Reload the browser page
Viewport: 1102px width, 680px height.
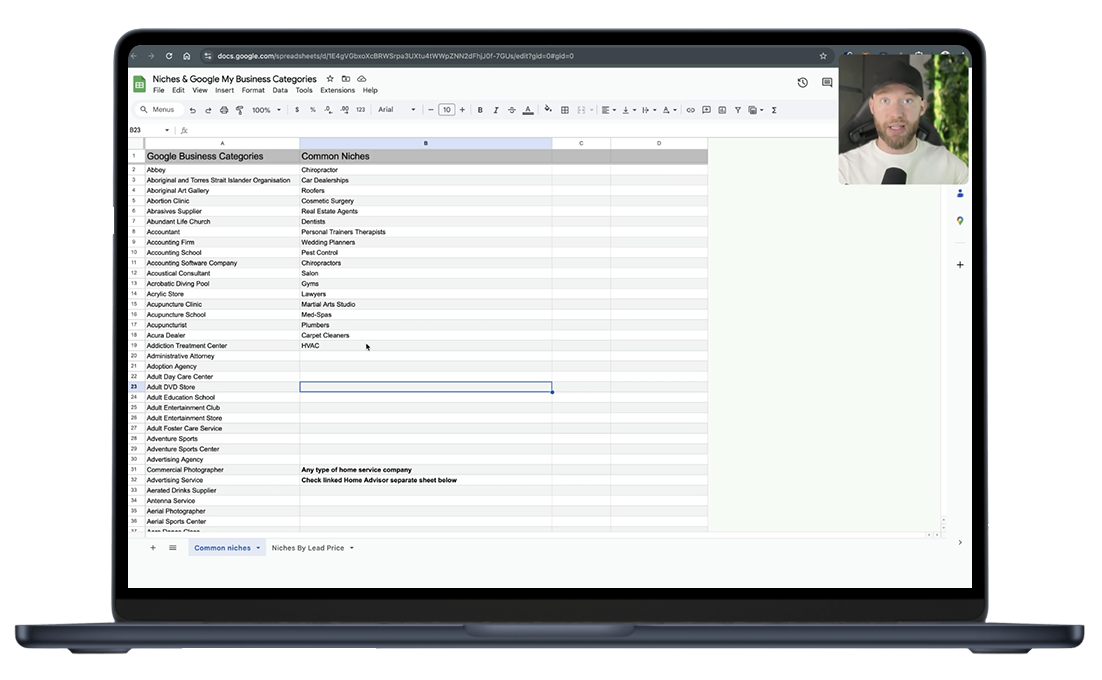(x=169, y=55)
